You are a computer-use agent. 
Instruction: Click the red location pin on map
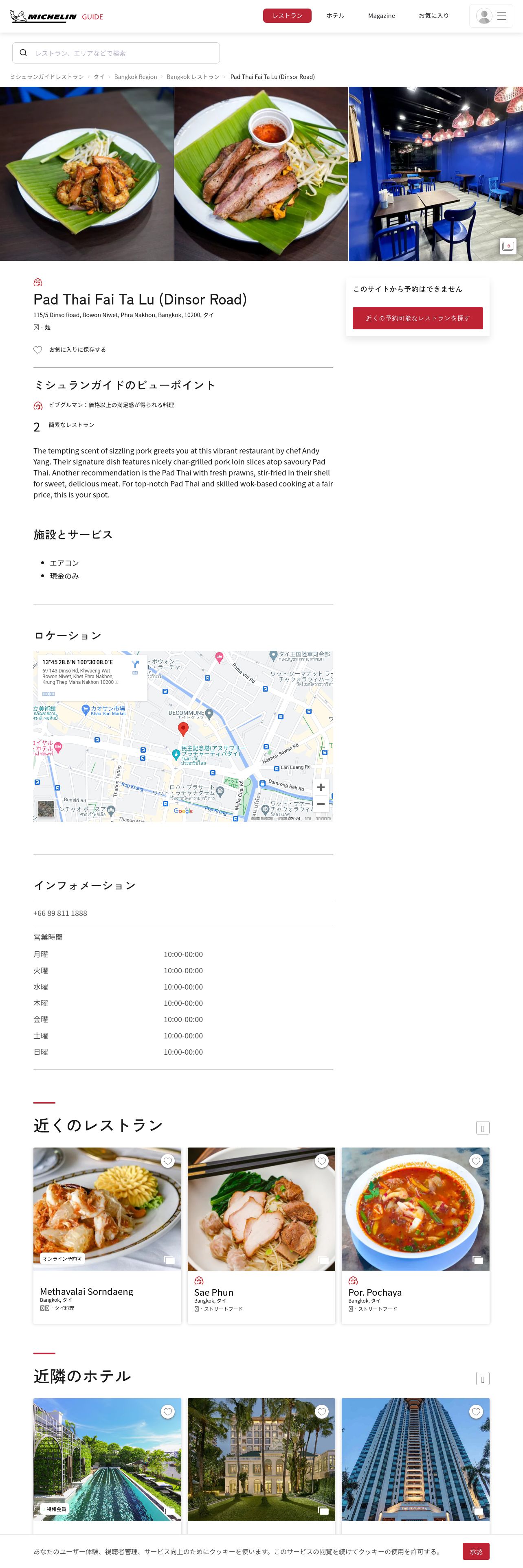(x=182, y=729)
